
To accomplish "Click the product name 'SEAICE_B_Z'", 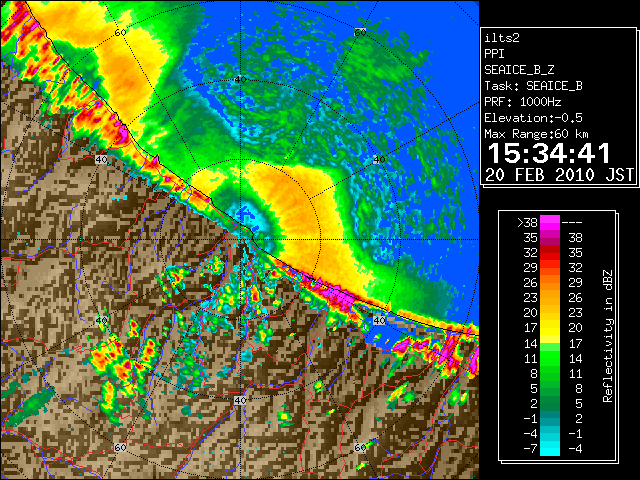I will (519, 70).
